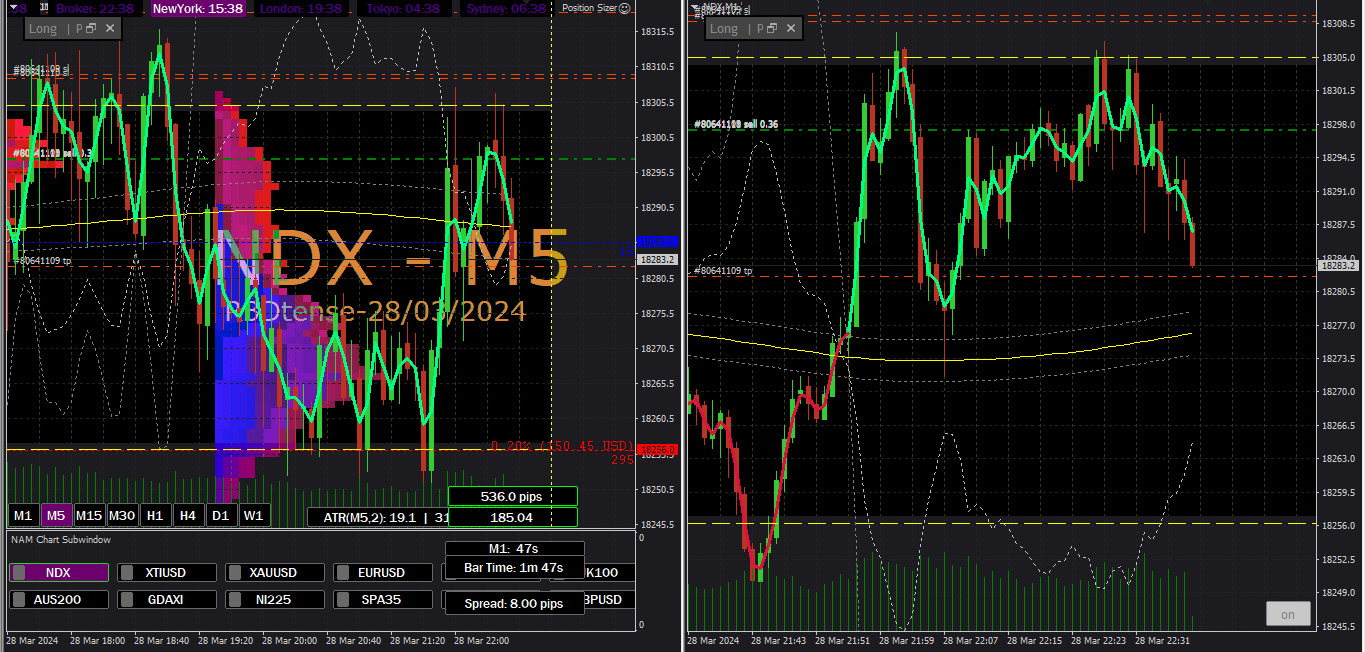Click the 536.0 pips readout
This screenshot has width=1365, height=652.
coord(513,496)
